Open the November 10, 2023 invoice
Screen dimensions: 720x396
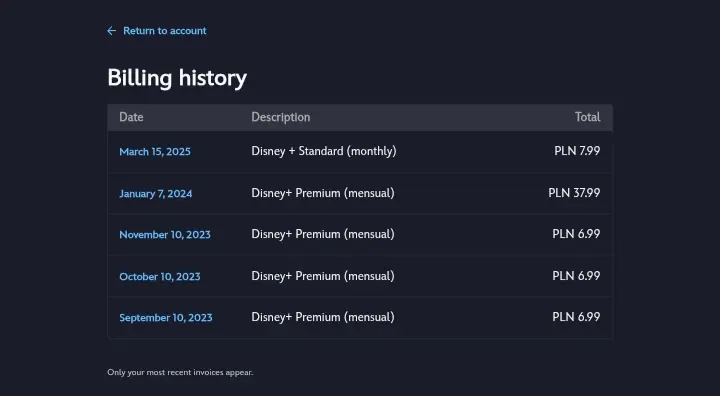point(165,235)
